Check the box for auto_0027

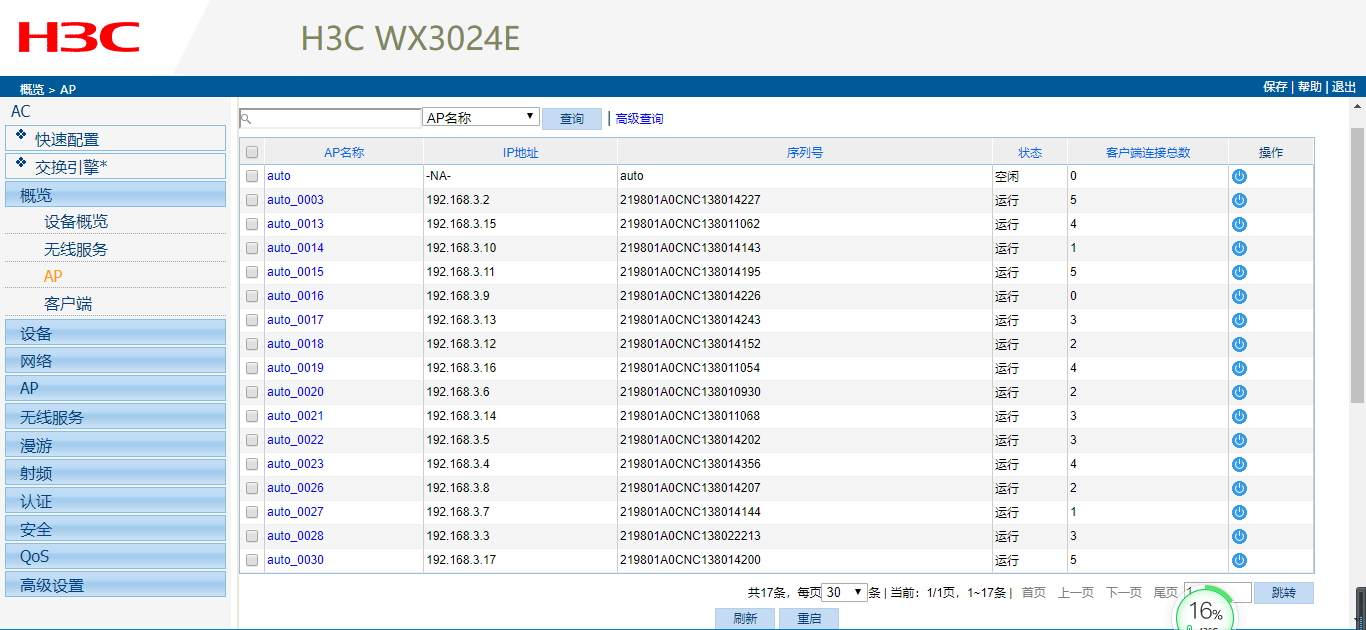pyautogui.click(x=252, y=512)
